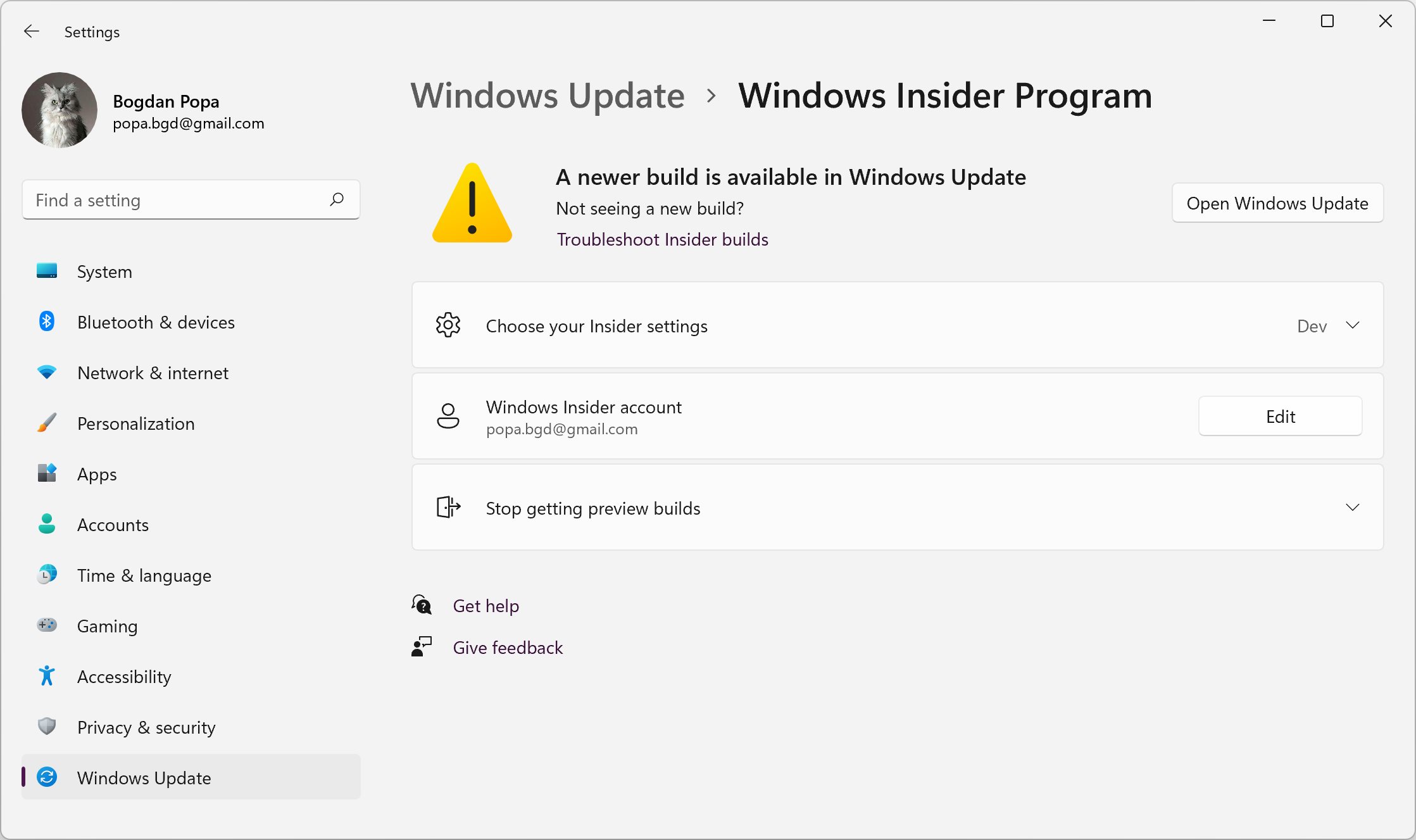Open the System settings category
Screen dimensions: 1416x840
pos(104,272)
